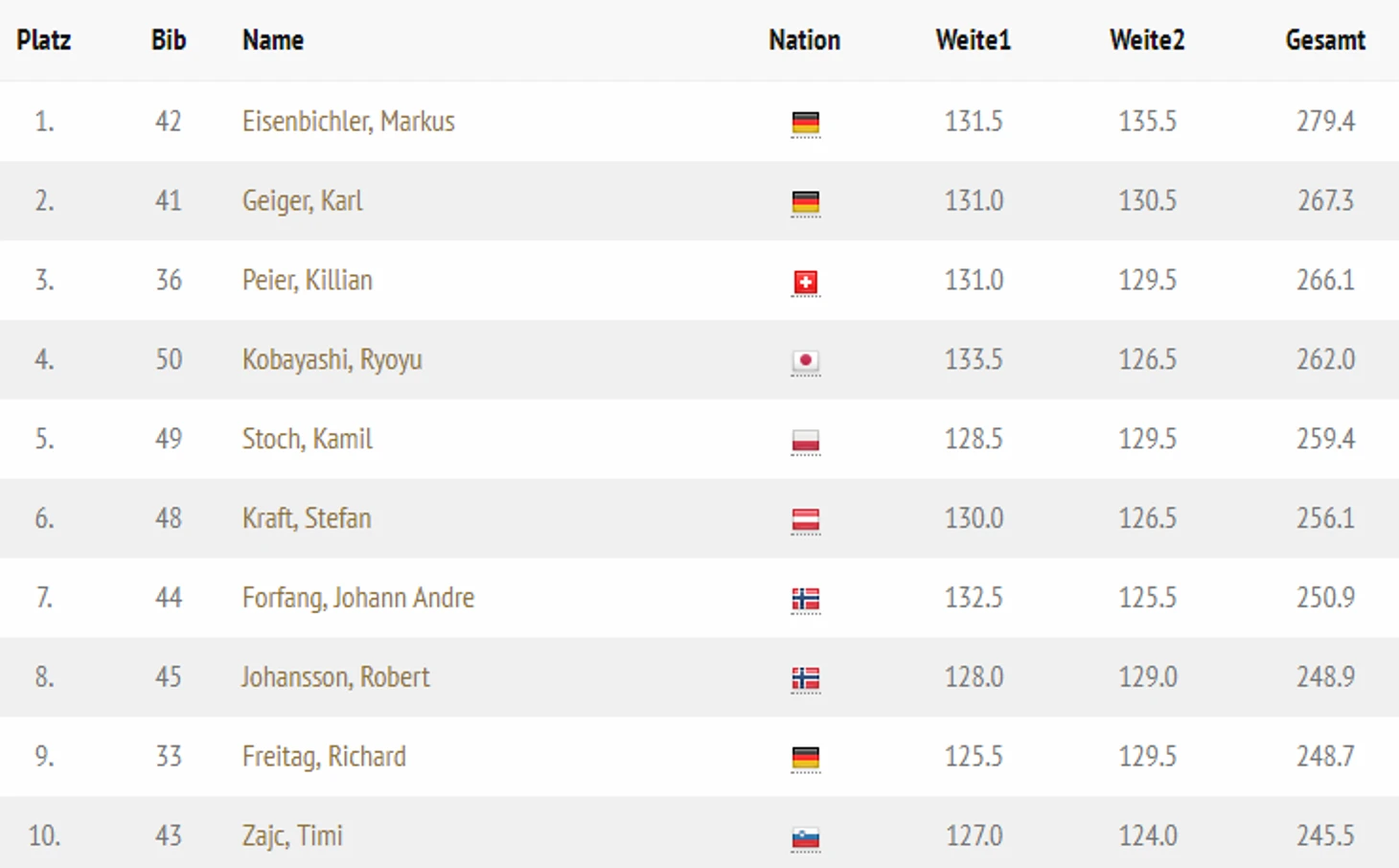Click the German flag in Geiger's row
The image size is (1399, 868).
pos(805,202)
